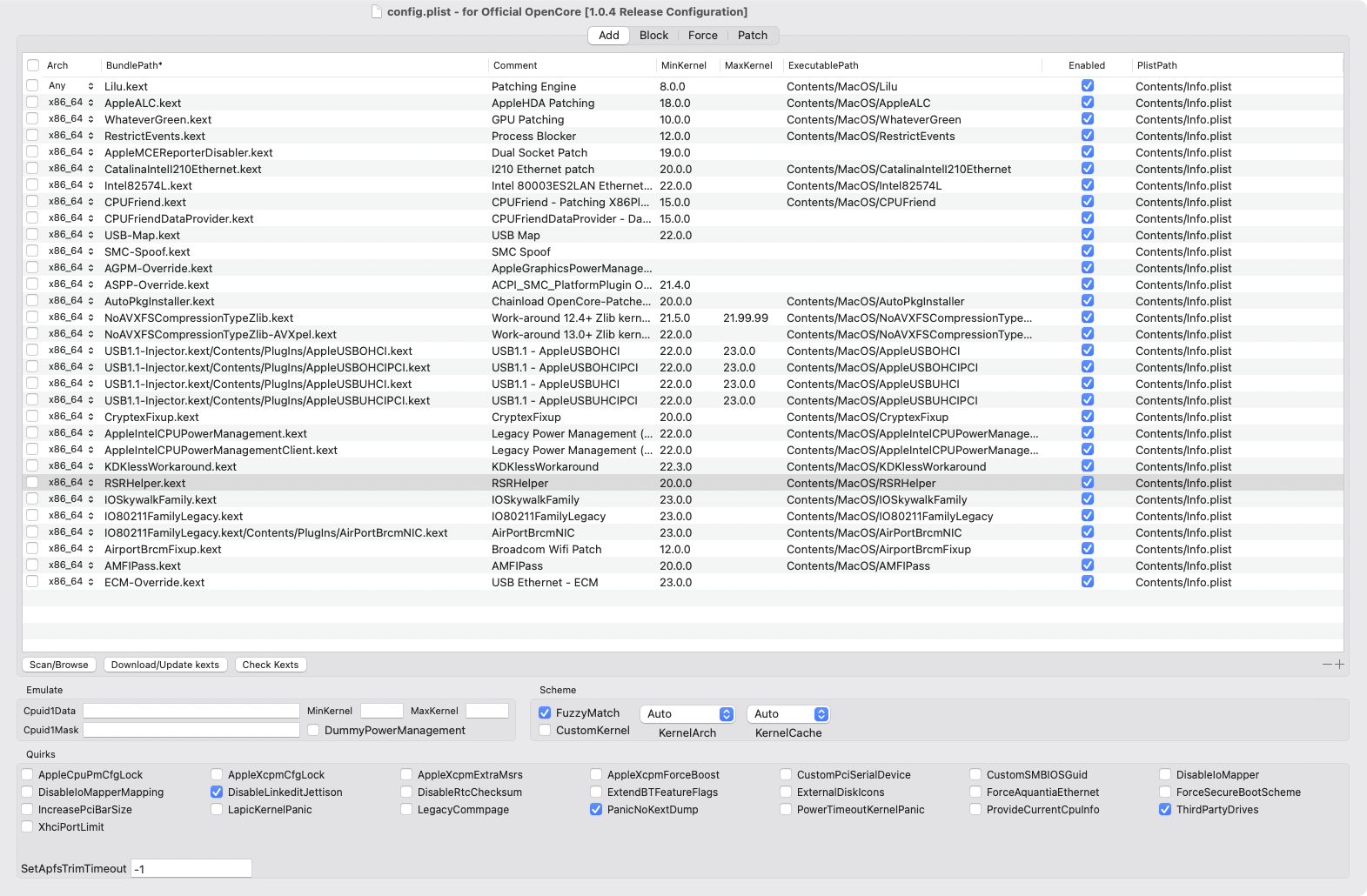
Task: Enable DummyPowerManagement checkbox
Action: coord(313,731)
